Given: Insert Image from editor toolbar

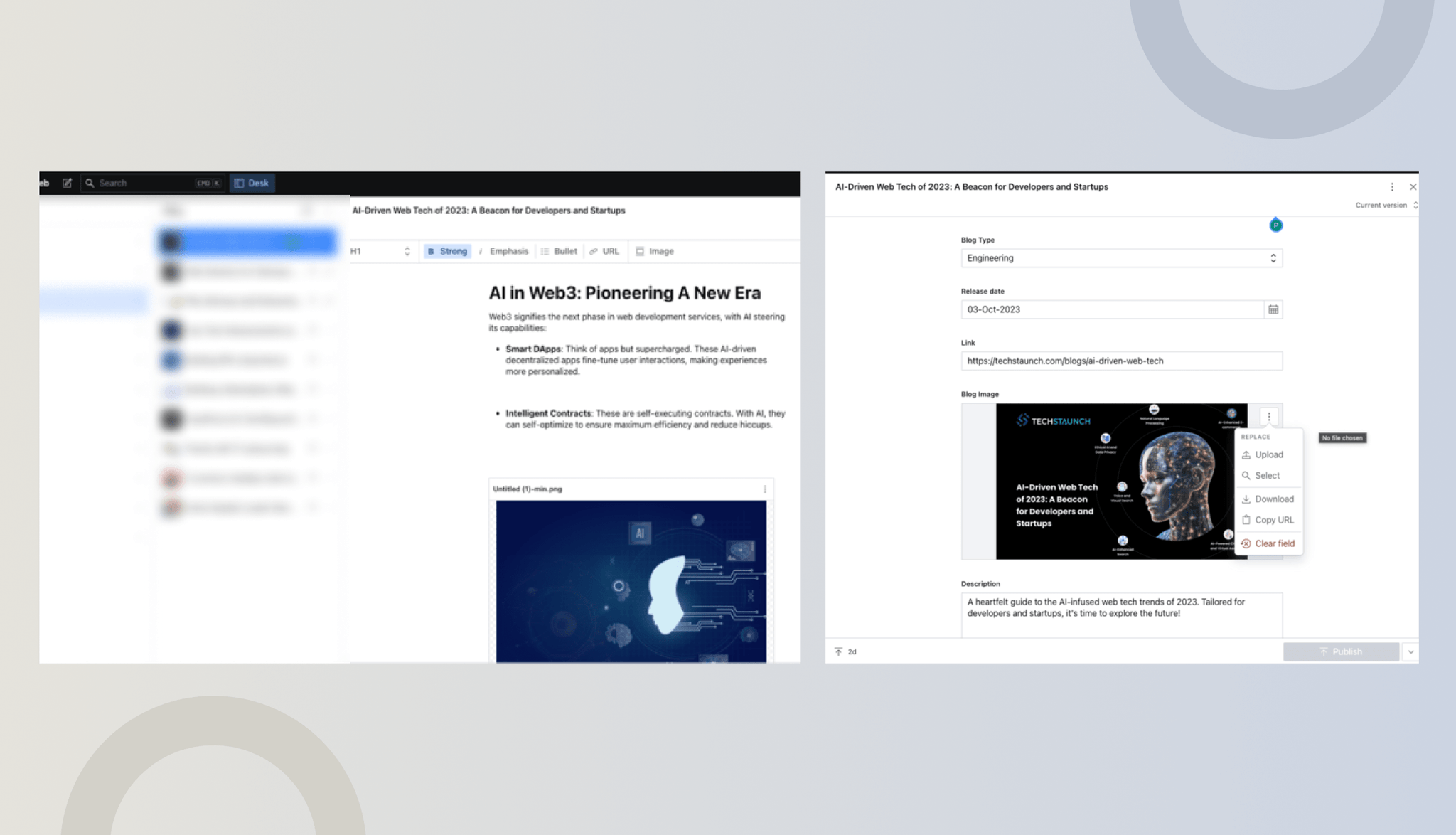Looking at the screenshot, I should pyautogui.click(x=654, y=251).
